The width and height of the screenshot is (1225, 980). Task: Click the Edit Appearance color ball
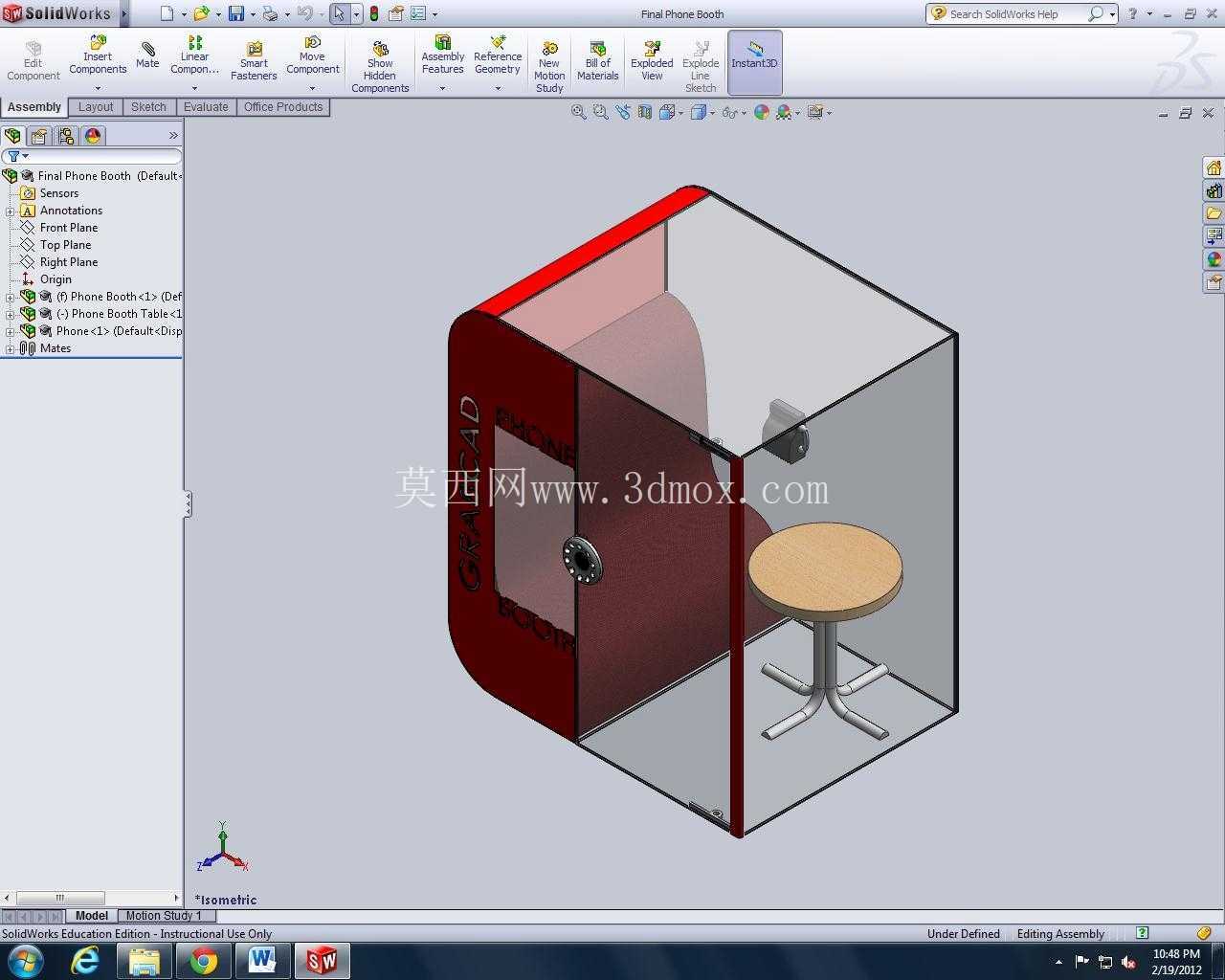762,112
